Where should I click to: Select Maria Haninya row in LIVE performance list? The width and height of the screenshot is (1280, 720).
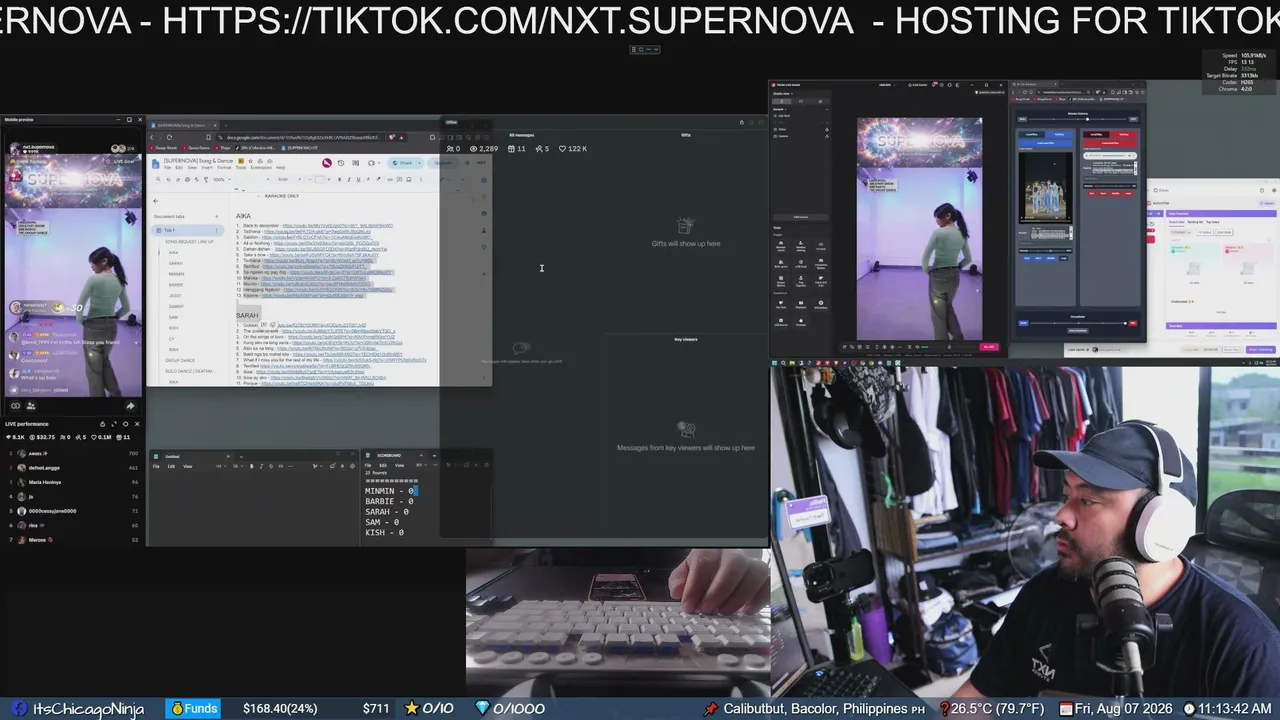pyautogui.click(x=74, y=482)
